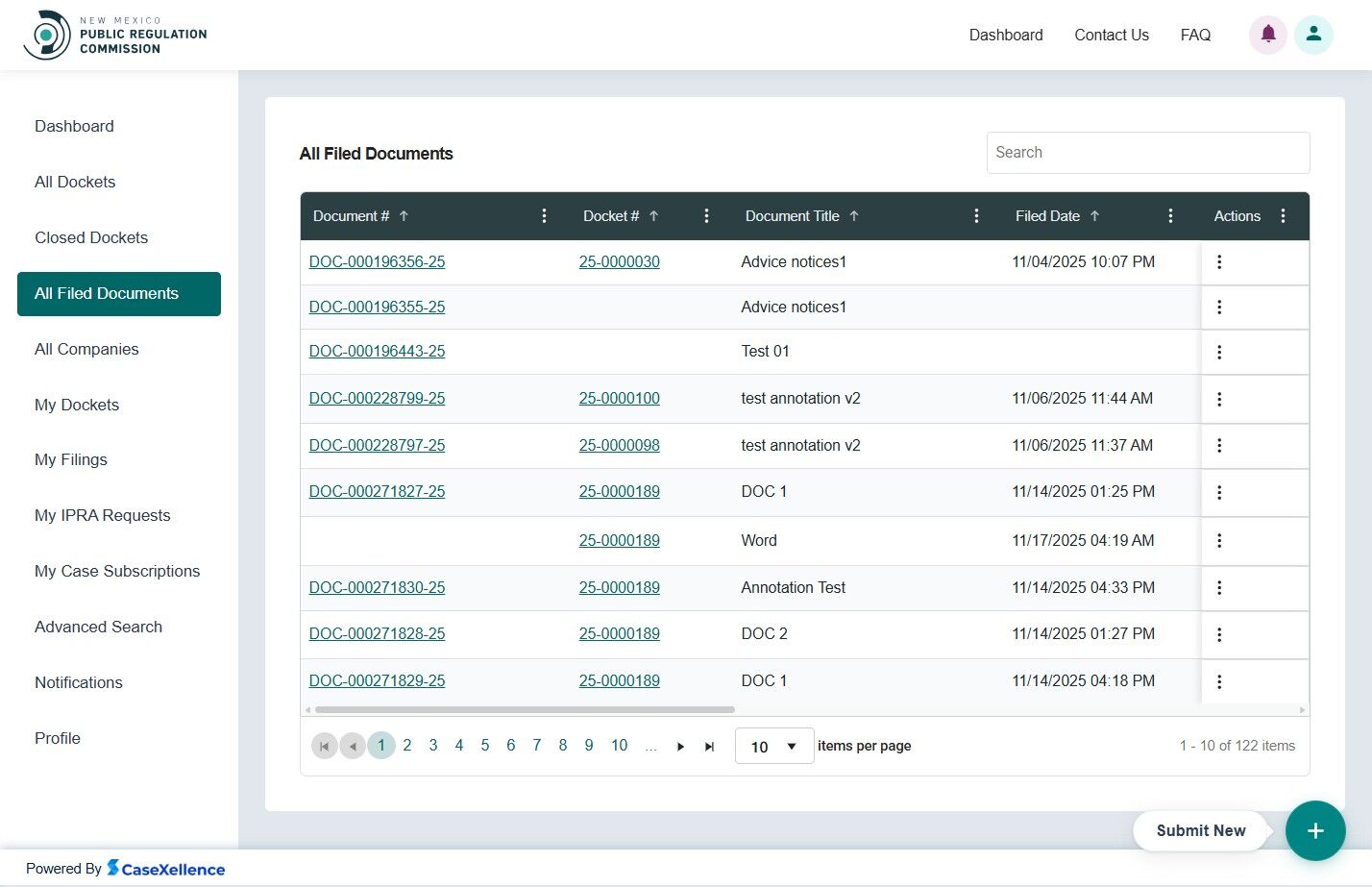Open actions menu for Annotation Test row

tap(1219, 587)
